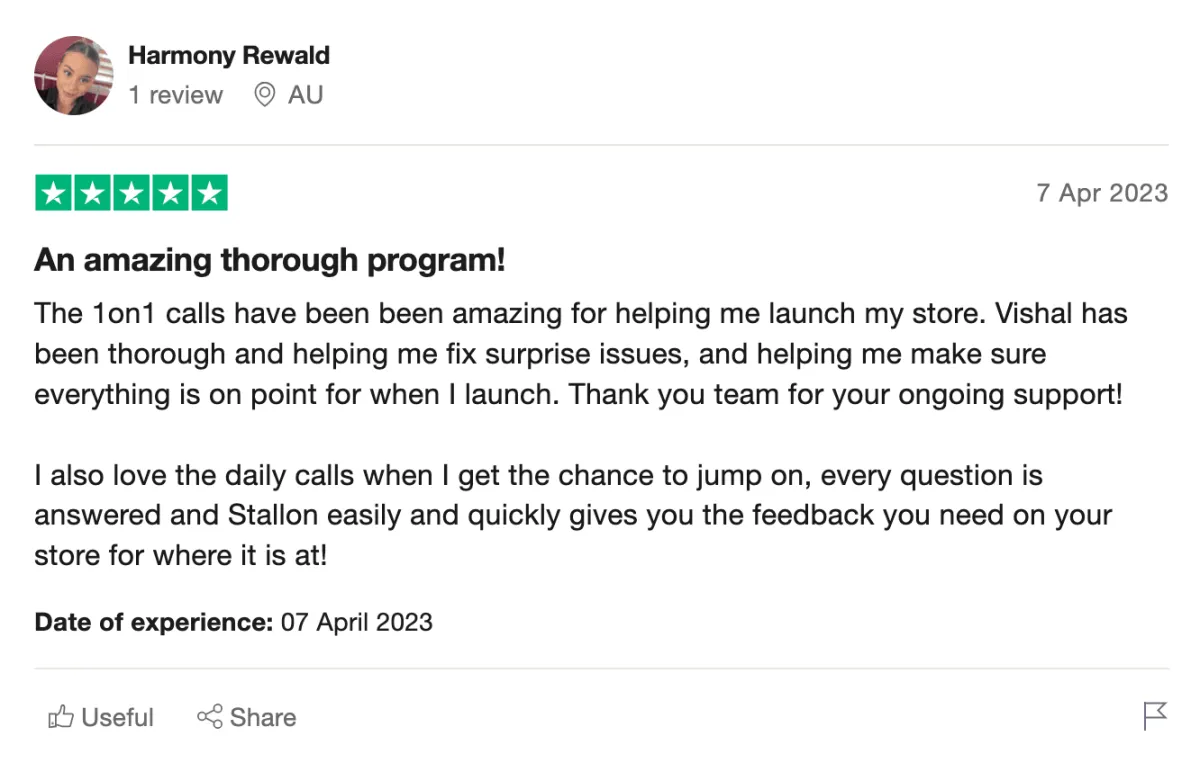Mark the review as Useful via label
Viewport: 1200px width, 763px height.
118,718
